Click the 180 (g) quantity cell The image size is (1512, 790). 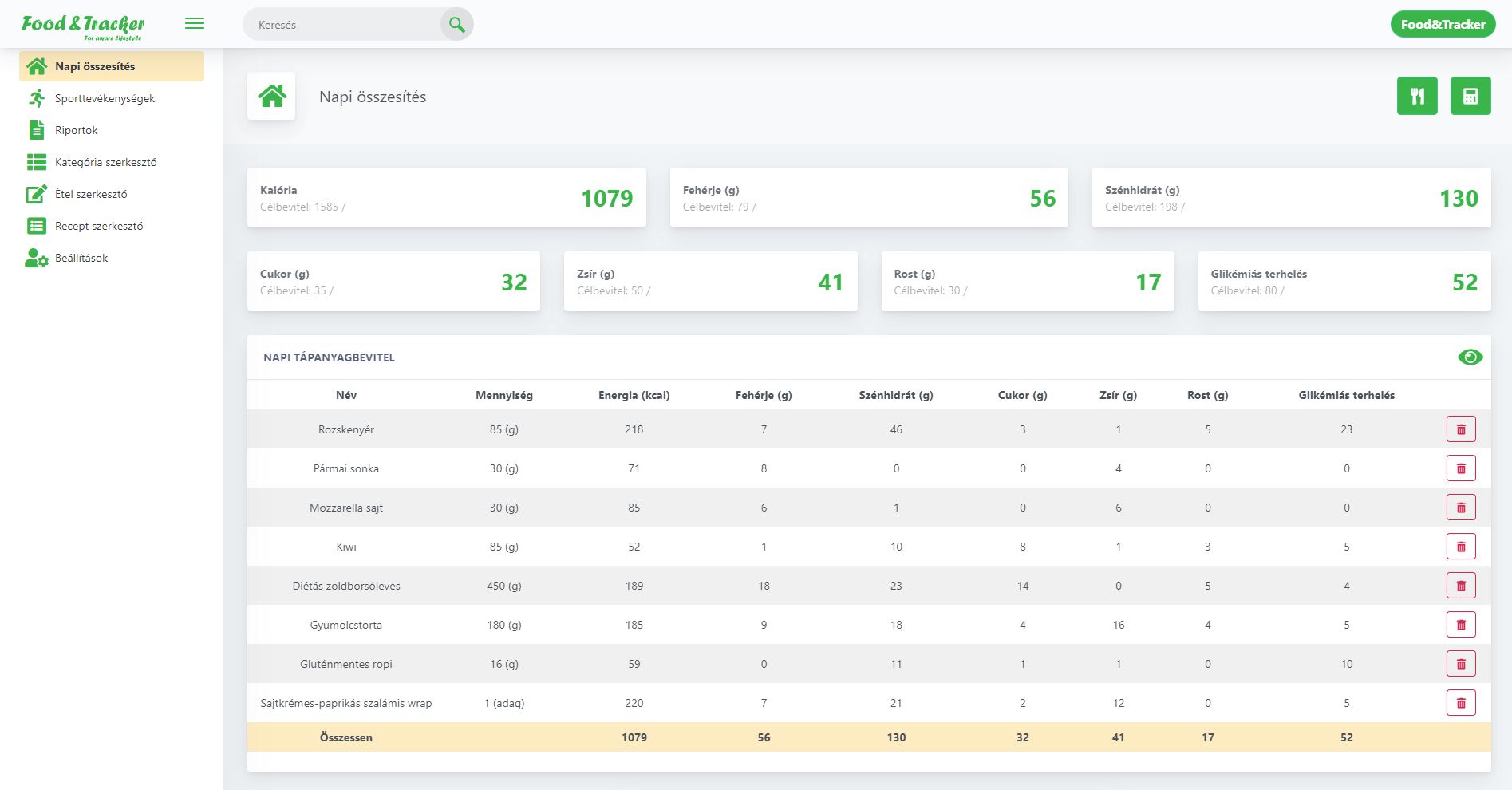(504, 625)
